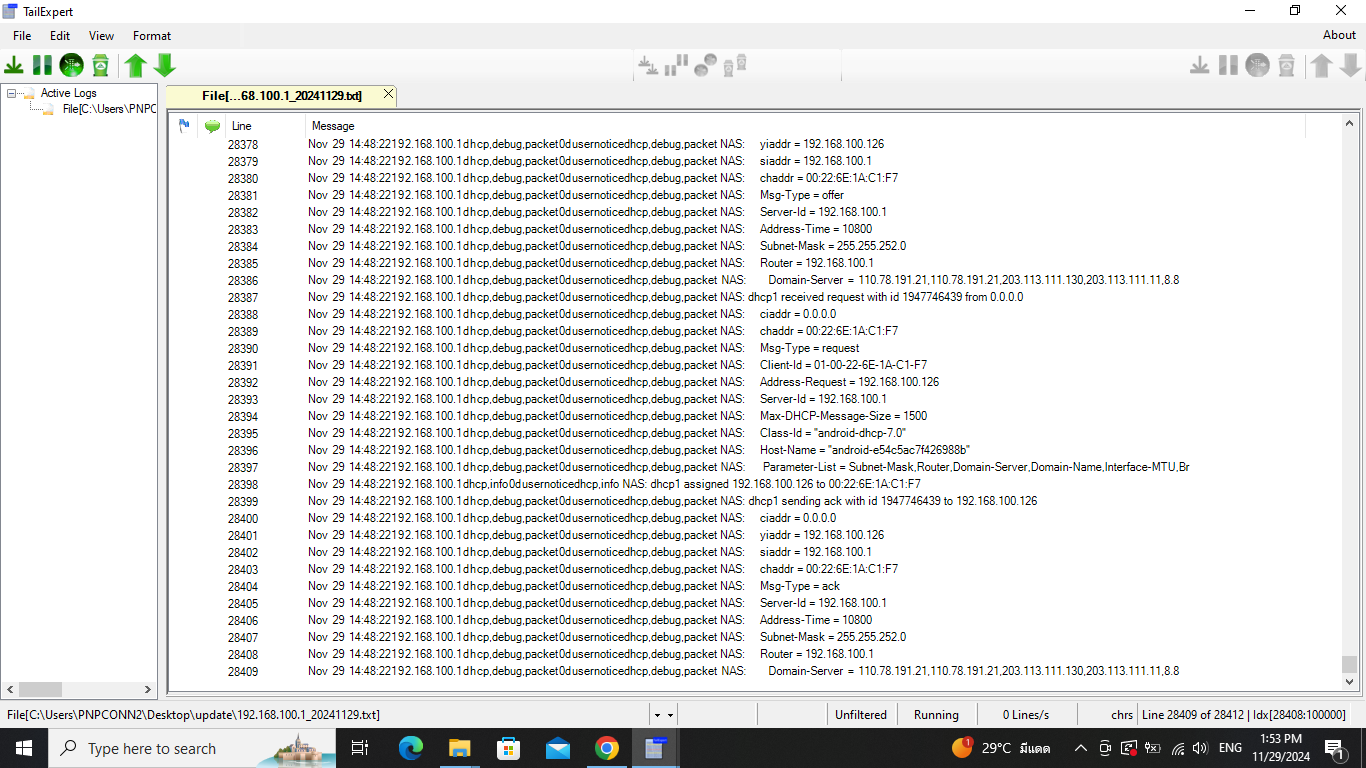1366x768 pixels.
Task: Open Google Chrome from the taskbar
Action: (606, 748)
